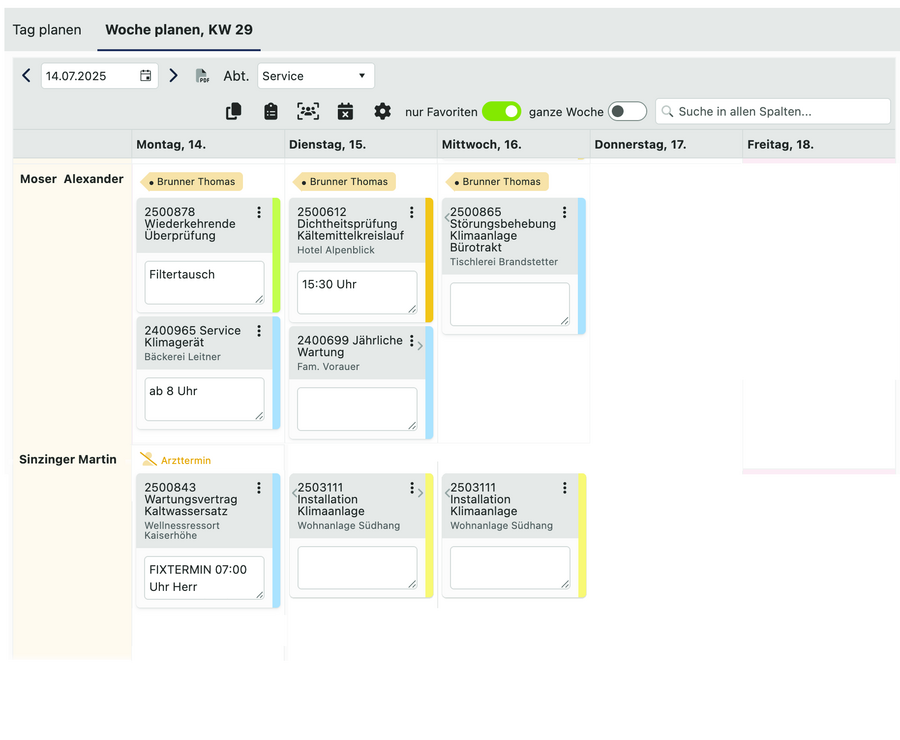The width and height of the screenshot is (900, 740).
Task: Open the kebab menu on order 2500865
Action: pos(564,212)
